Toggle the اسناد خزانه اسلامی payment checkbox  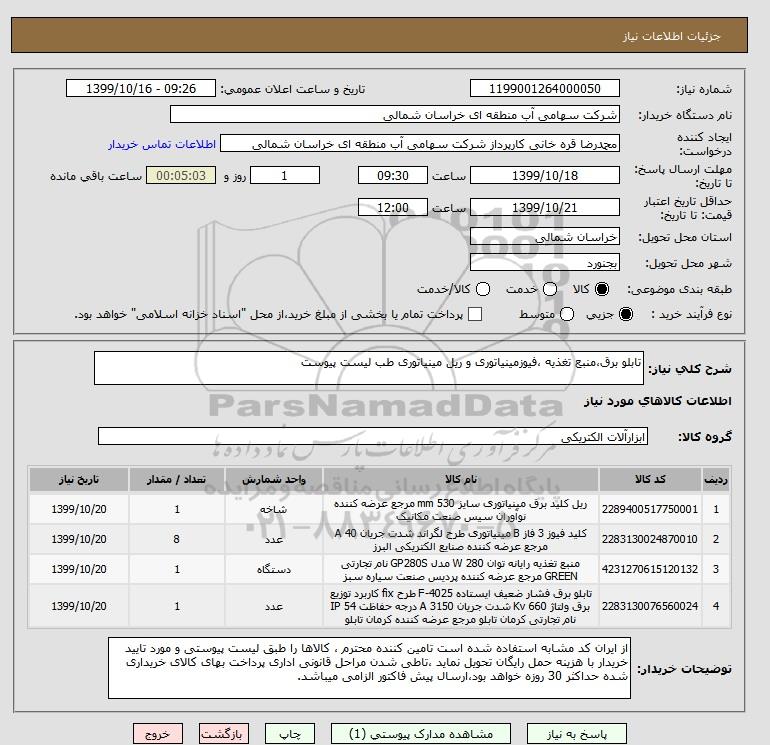475,314
